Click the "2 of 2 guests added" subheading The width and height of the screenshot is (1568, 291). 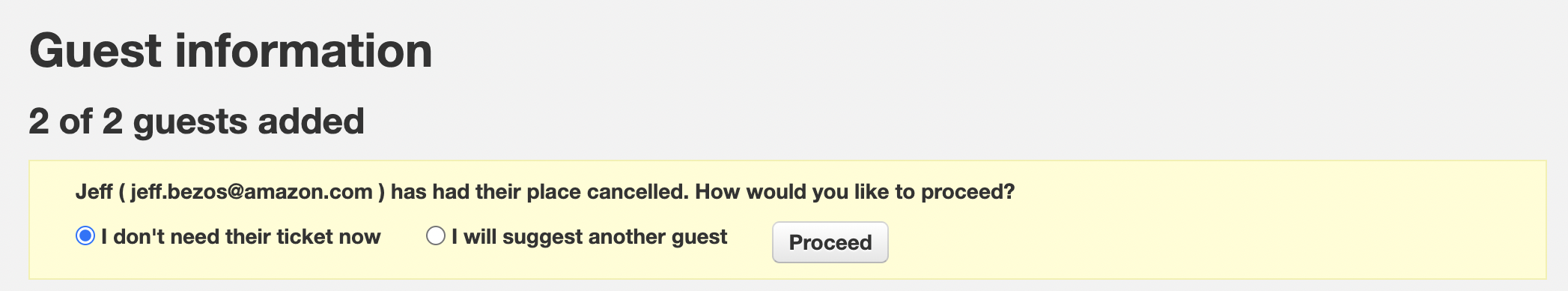(196, 121)
